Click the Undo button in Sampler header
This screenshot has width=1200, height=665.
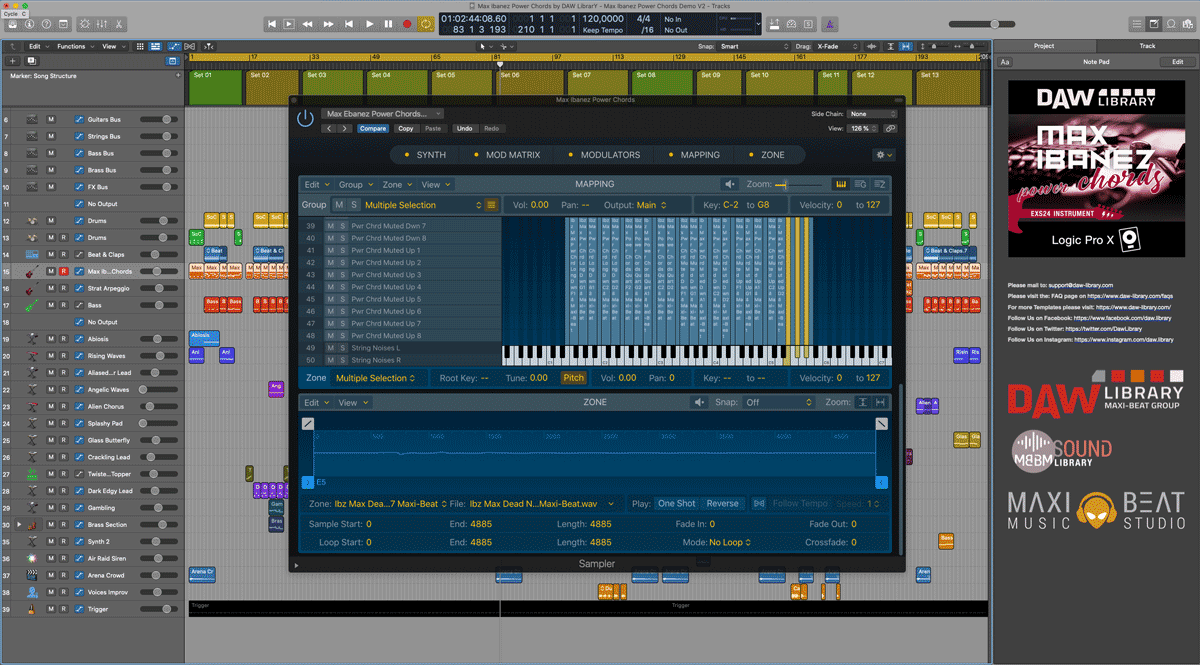tap(464, 129)
